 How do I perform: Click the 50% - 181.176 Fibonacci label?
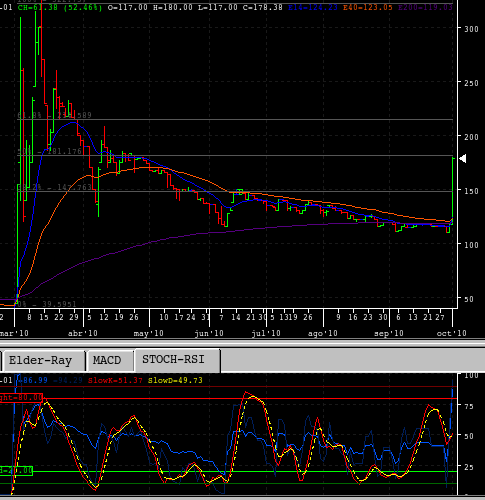pyautogui.click(x=50, y=151)
